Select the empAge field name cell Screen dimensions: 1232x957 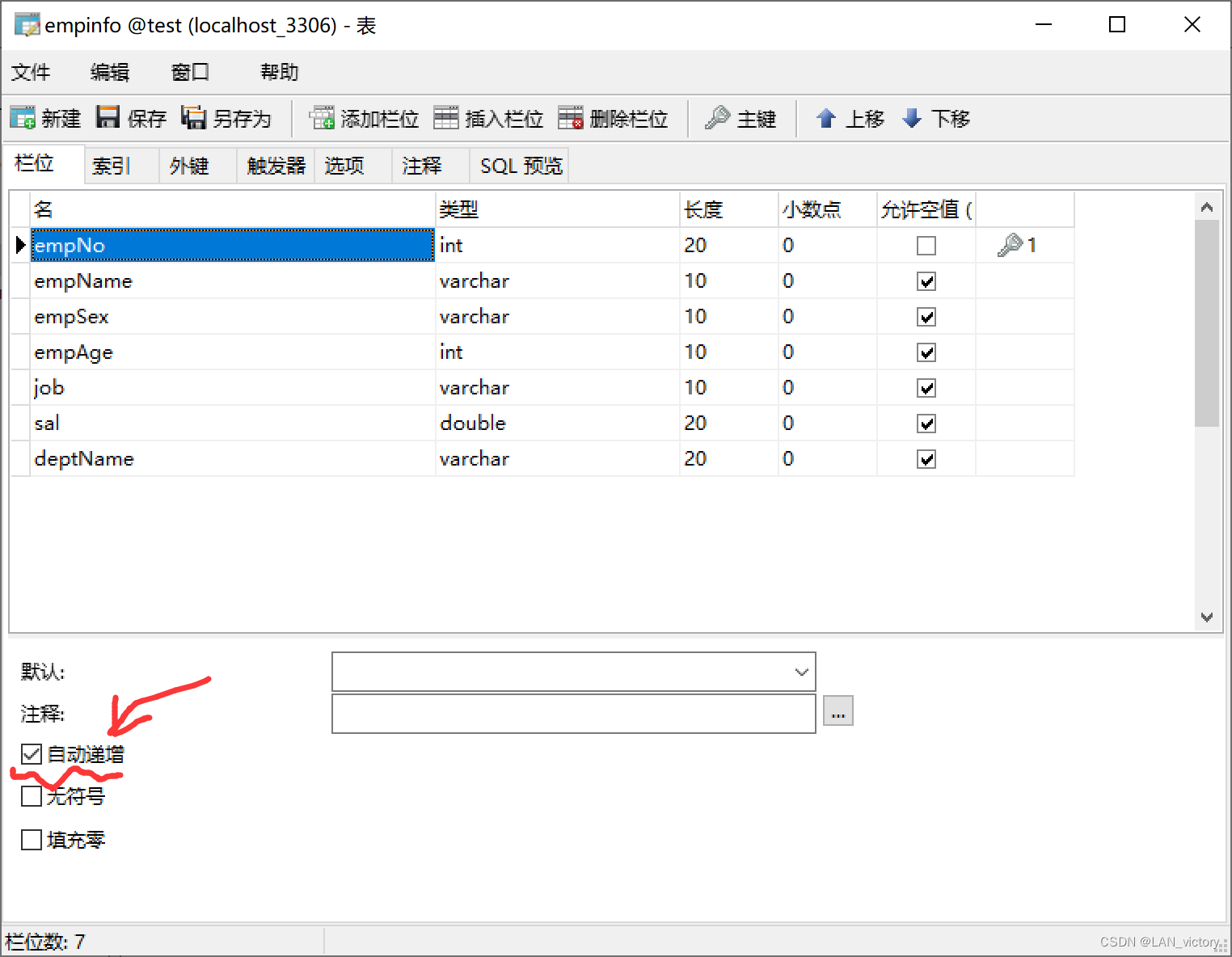coord(233,352)
